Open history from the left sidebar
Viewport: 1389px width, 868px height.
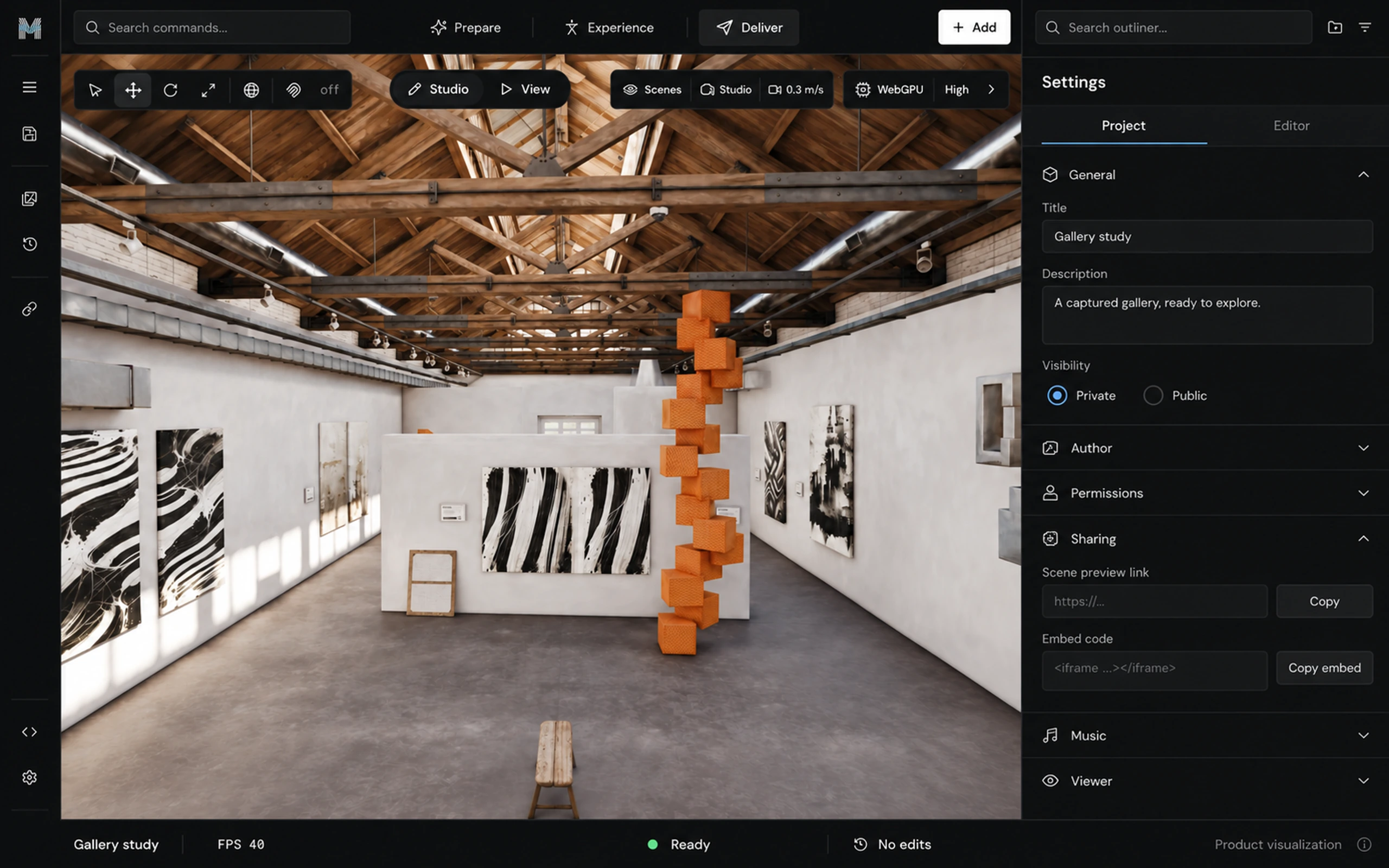[29, 244]
